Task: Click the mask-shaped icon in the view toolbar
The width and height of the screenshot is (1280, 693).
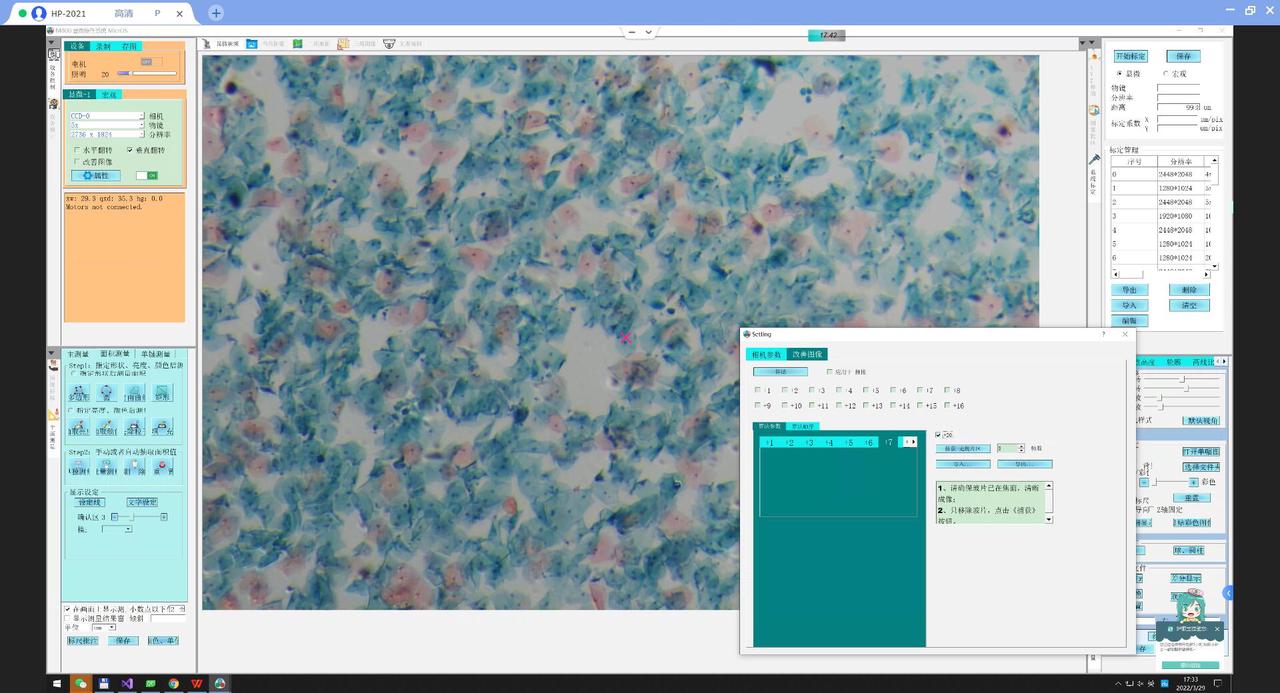Action: pos(388,44)
